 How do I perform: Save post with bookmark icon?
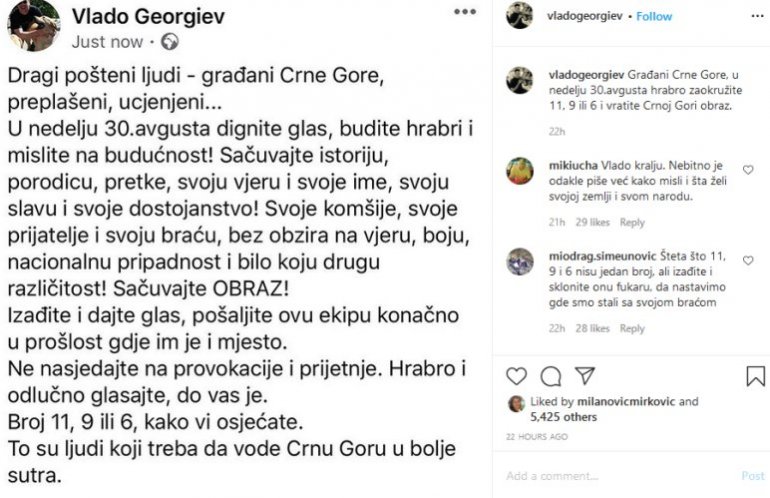pos(755,376)
